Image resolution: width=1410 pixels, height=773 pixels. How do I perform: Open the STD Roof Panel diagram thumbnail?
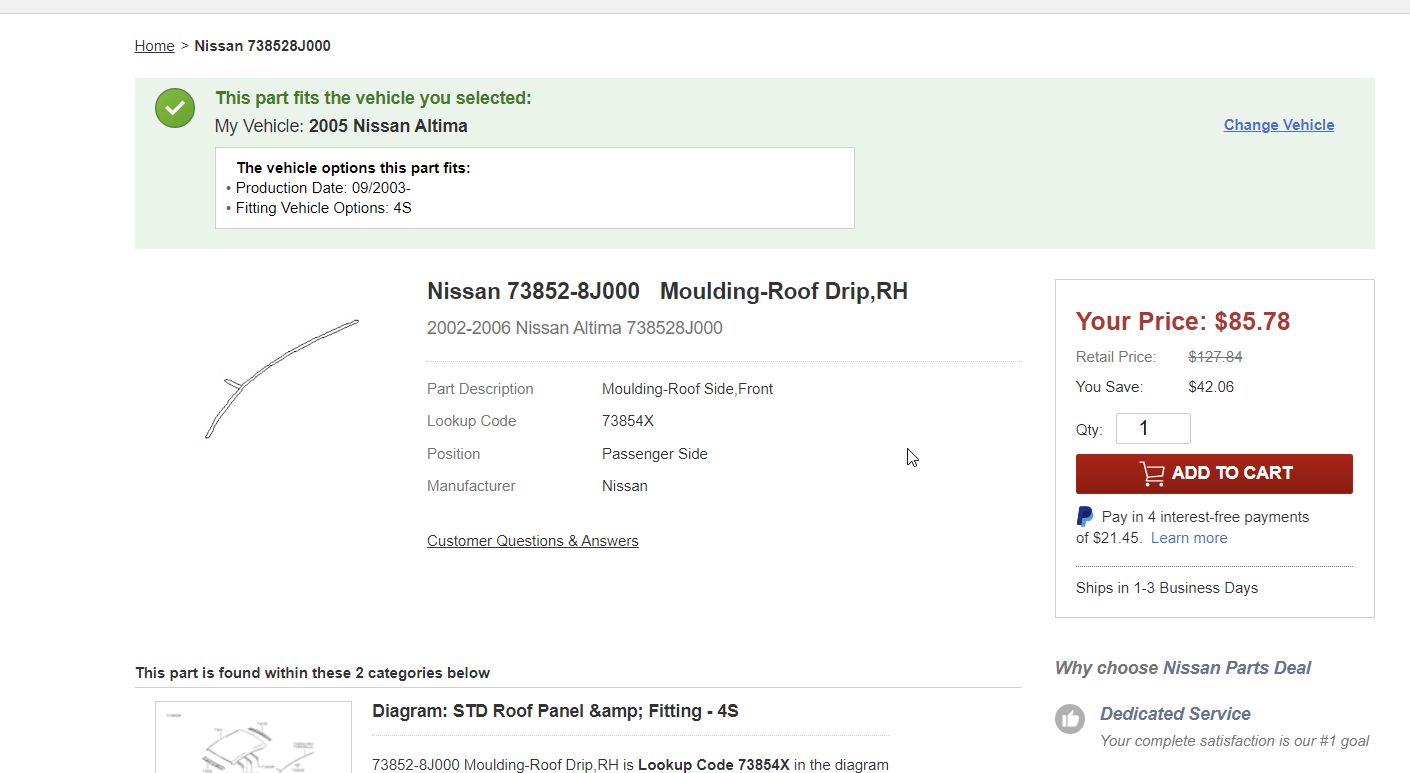253,738
